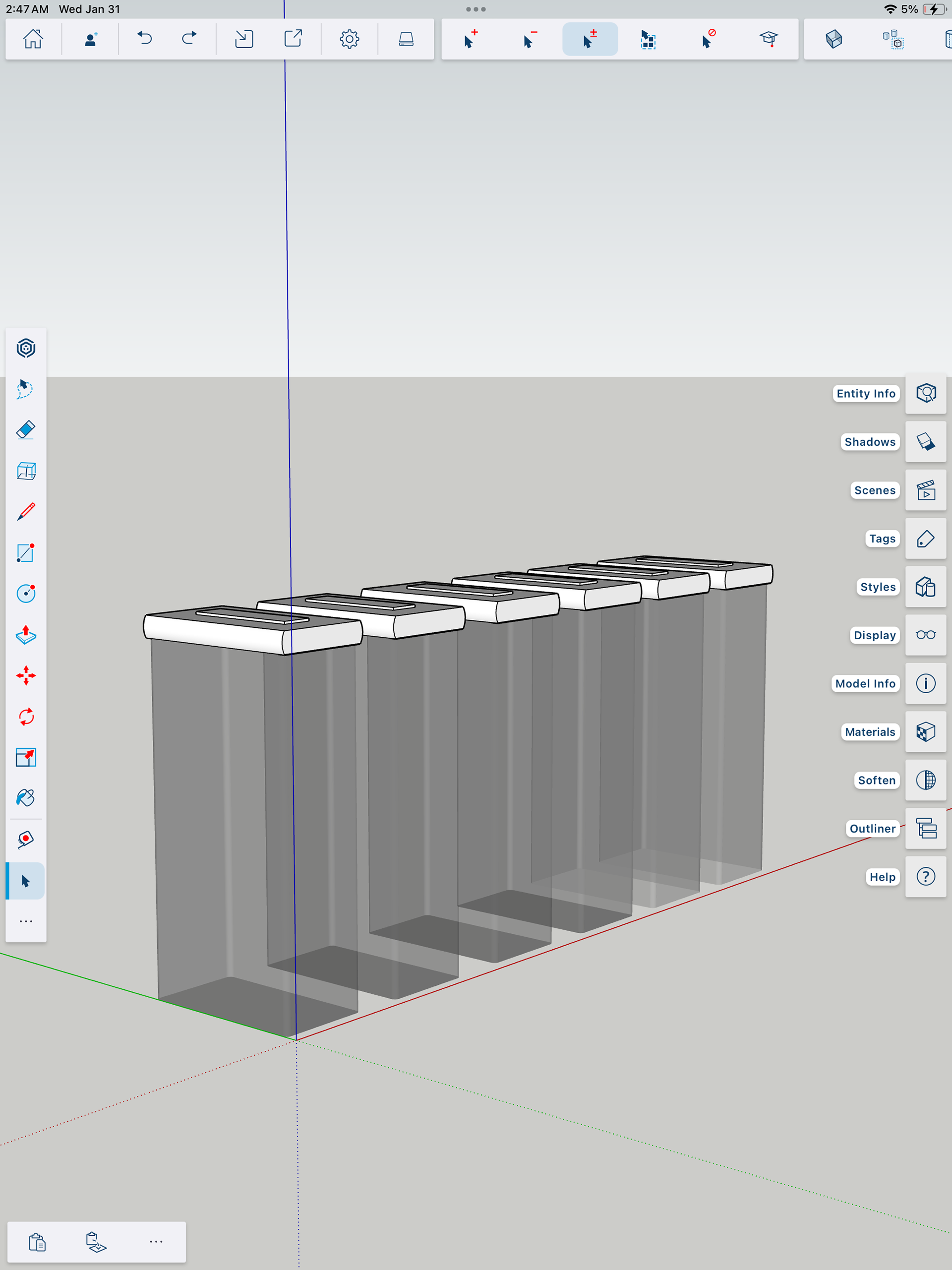Select the Push/Pull tool
This screenshot has width=952, height=1270.
[x=26, y=634]
